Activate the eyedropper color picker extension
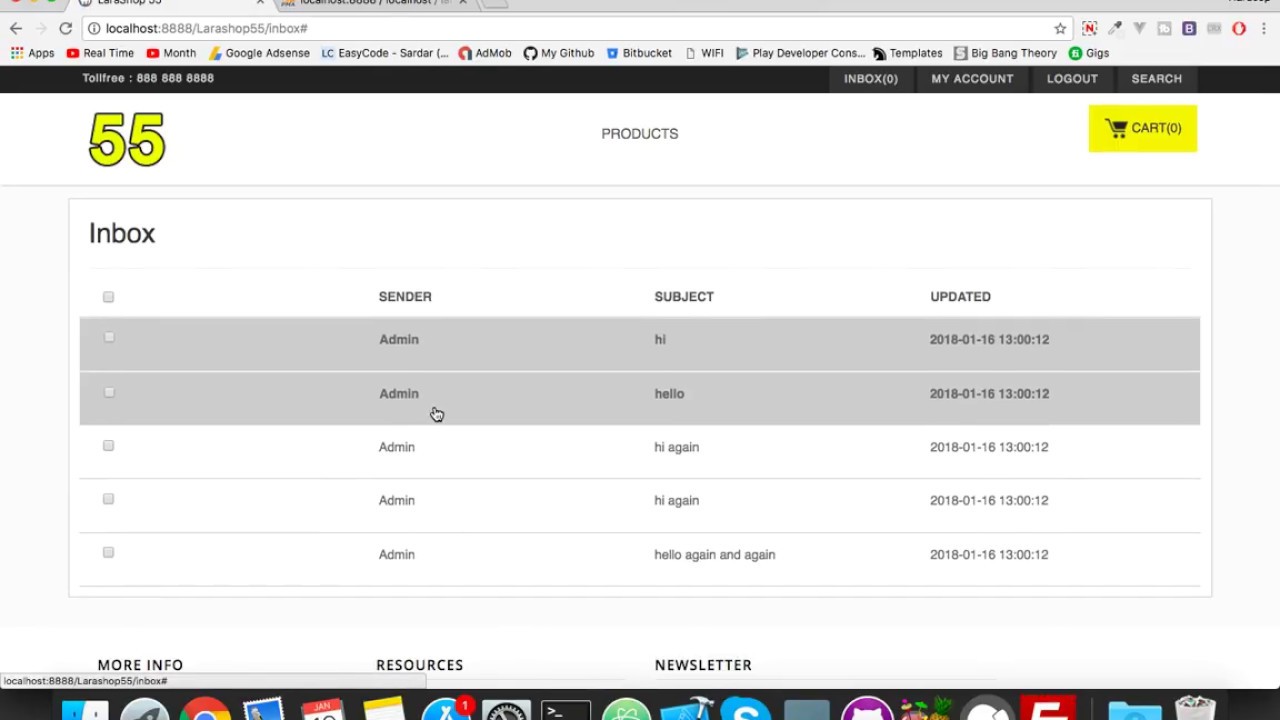The width and height of the screenshot is (1280, 720). 1114,28
